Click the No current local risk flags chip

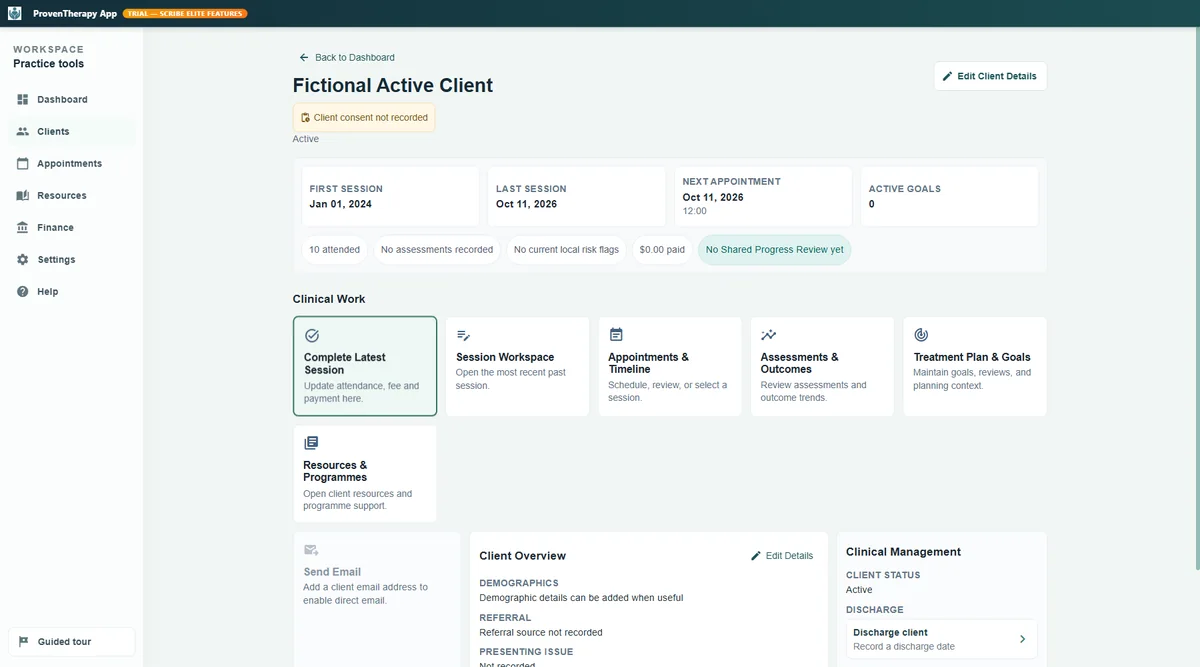click(x=566, y=250)
